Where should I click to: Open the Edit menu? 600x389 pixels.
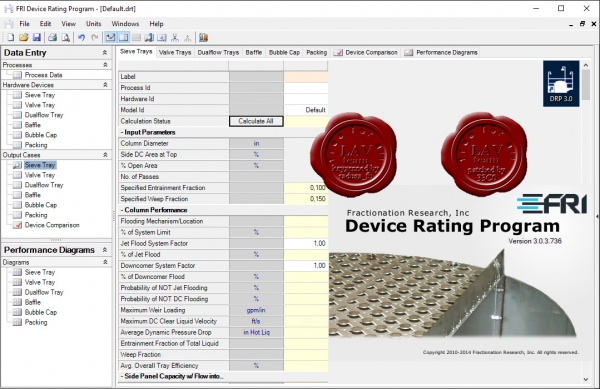click(x=45, y=24)
